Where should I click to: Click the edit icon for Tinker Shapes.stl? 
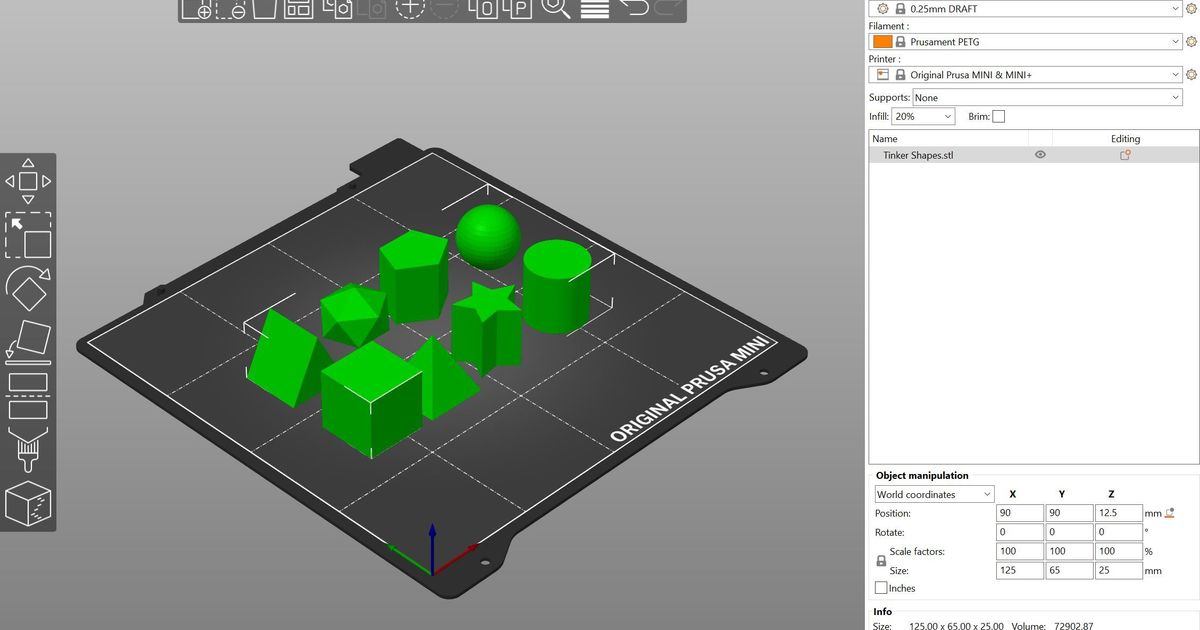point(1124,155)
